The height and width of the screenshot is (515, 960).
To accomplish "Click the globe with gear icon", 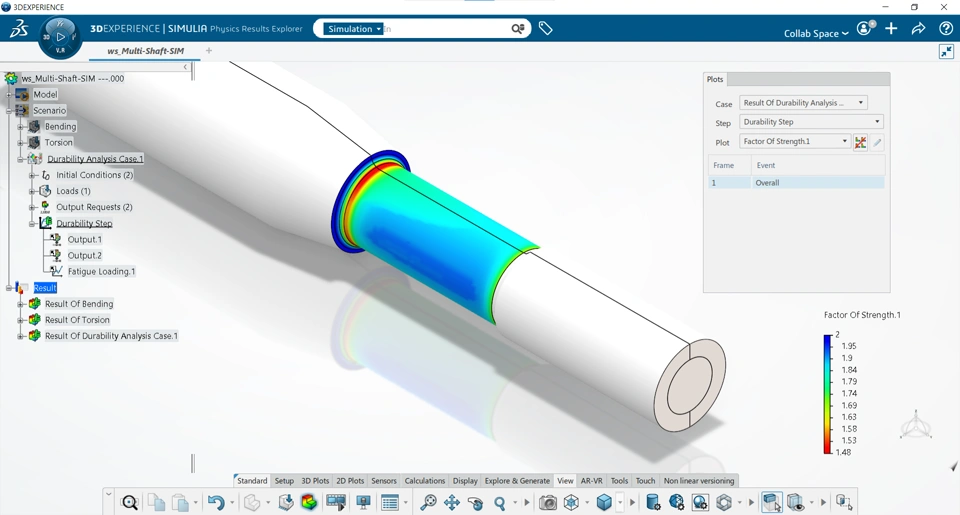I will click(x=677, y=503).
